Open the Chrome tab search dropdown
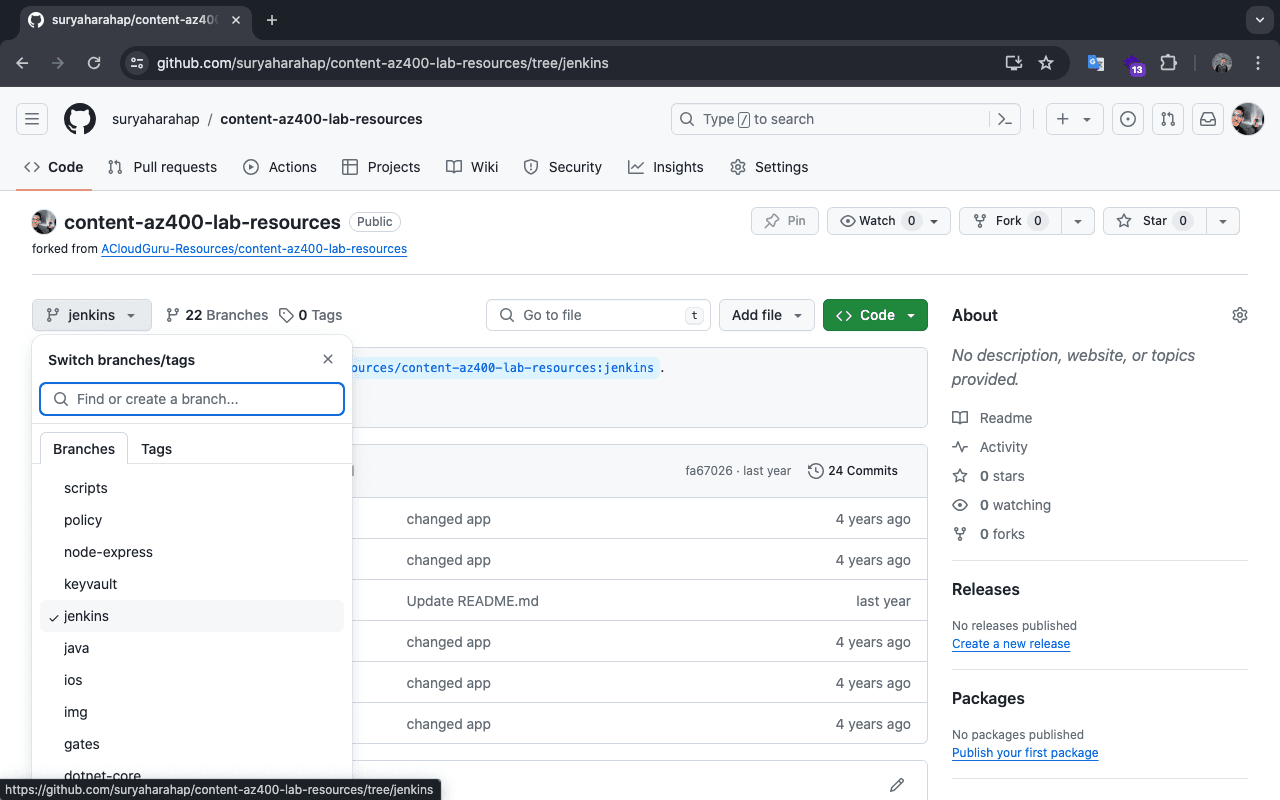This screenshot has width=1280, height=800. (x=1260, y=20)
